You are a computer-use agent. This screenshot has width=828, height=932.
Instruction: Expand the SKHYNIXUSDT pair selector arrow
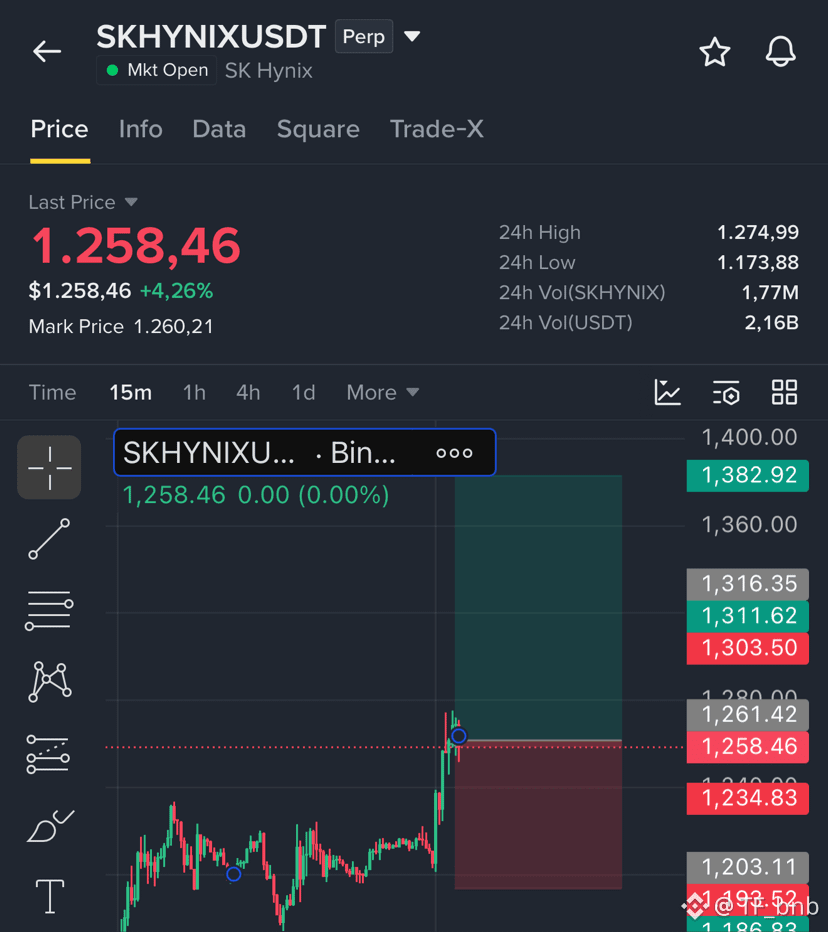(412, 36)
